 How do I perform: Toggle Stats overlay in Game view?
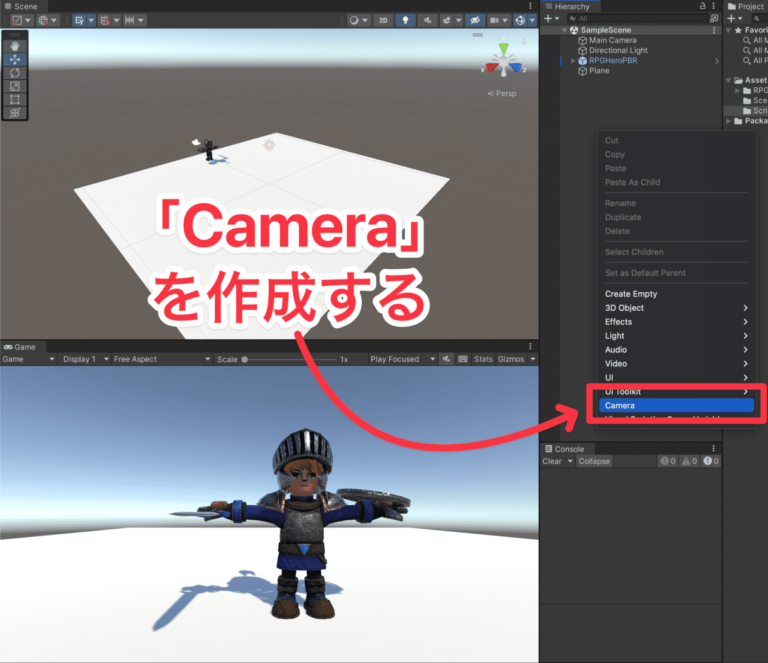tap(483, 359)
